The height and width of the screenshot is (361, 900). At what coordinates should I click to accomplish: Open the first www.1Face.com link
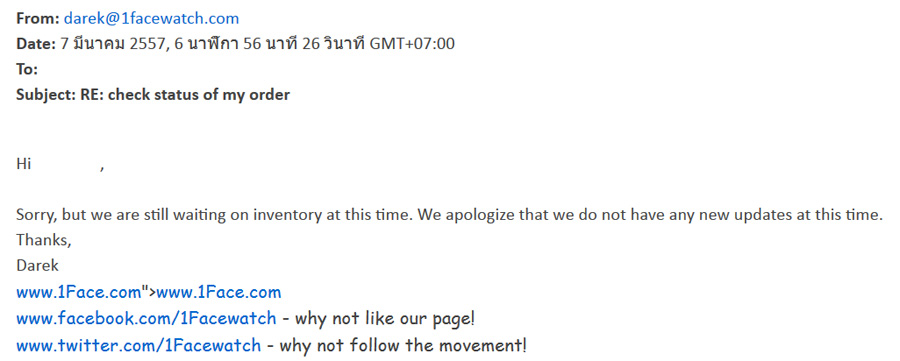point(79,292)
